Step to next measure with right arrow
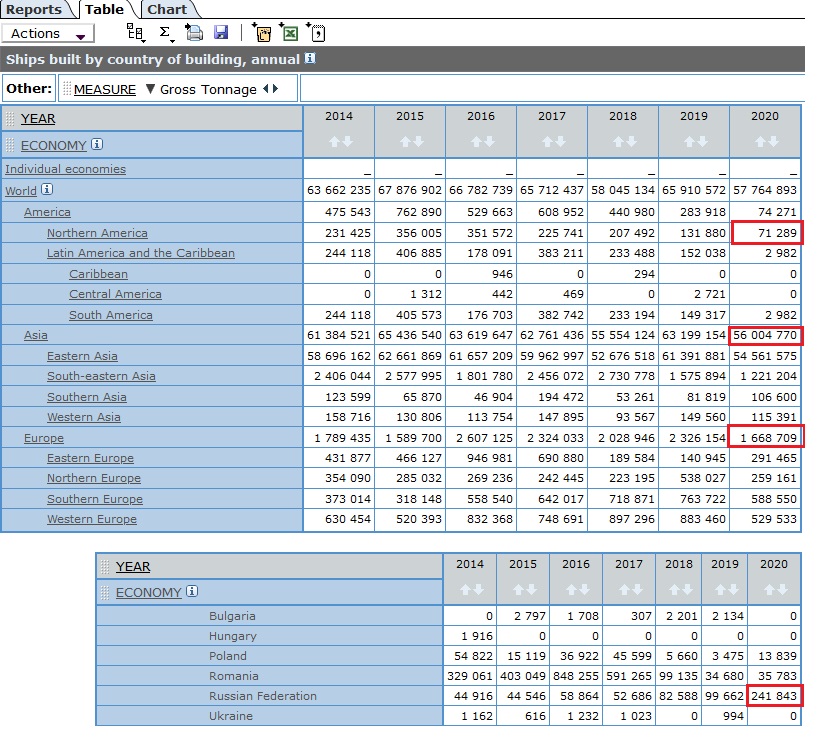The width and height of the screenshot is (831, 745). coord(276,88)
